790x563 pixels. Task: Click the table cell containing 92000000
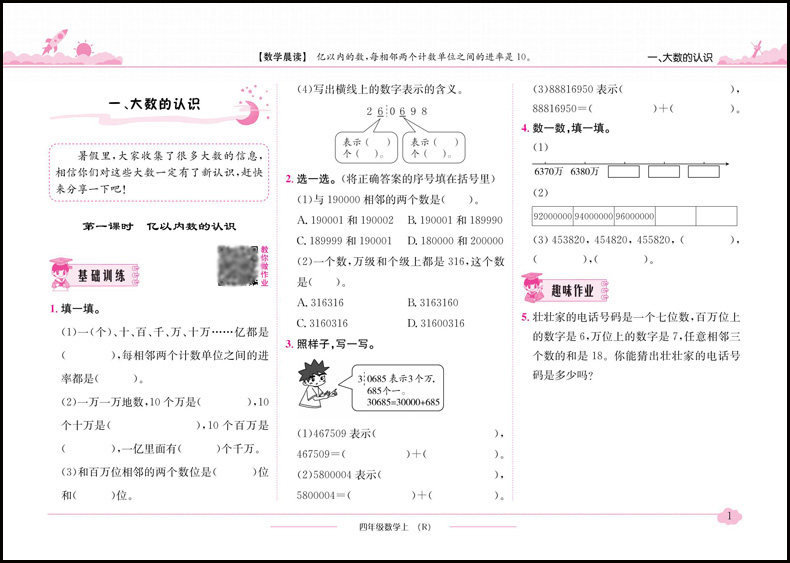(x=552, y=216)
